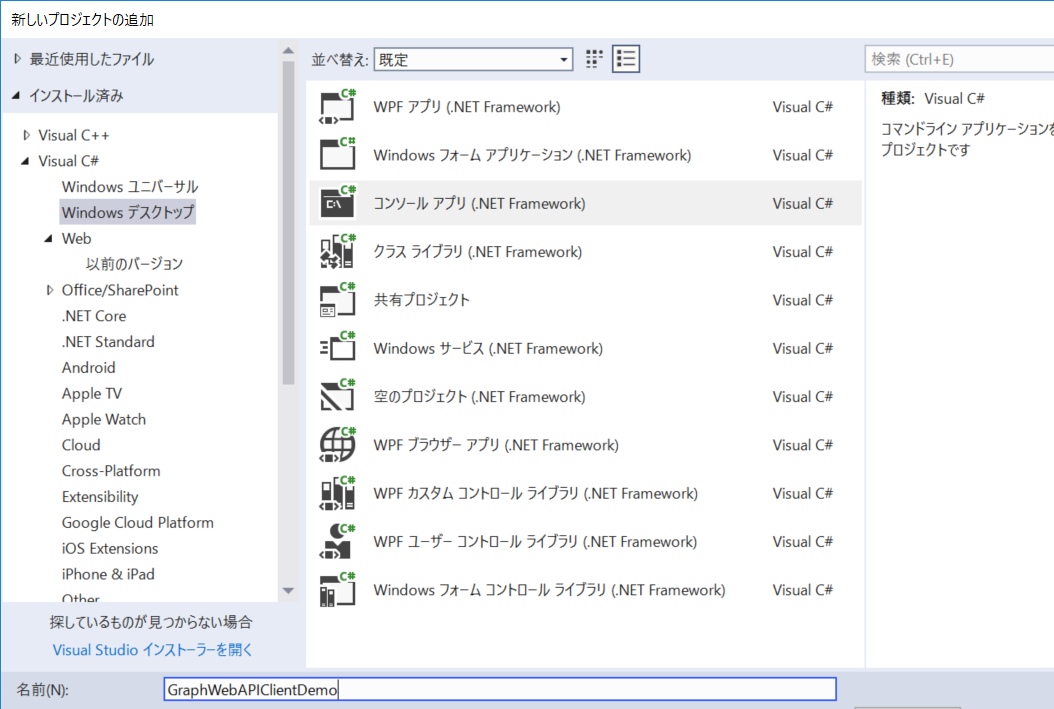Open the 並べ替え sort dropdown
This screenshot has width=1054, height=709.
561,59
